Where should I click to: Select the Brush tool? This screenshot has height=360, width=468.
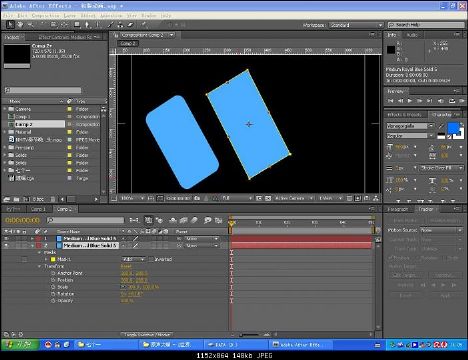[x=110, y=24]
